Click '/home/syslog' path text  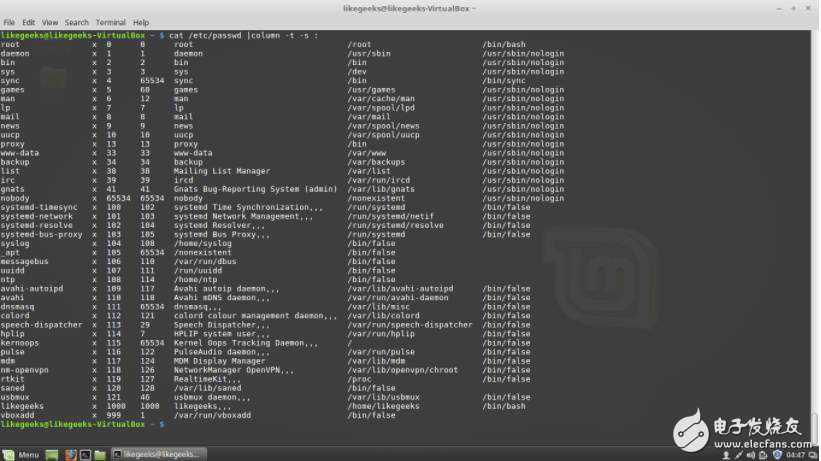(x=203, y=243)
